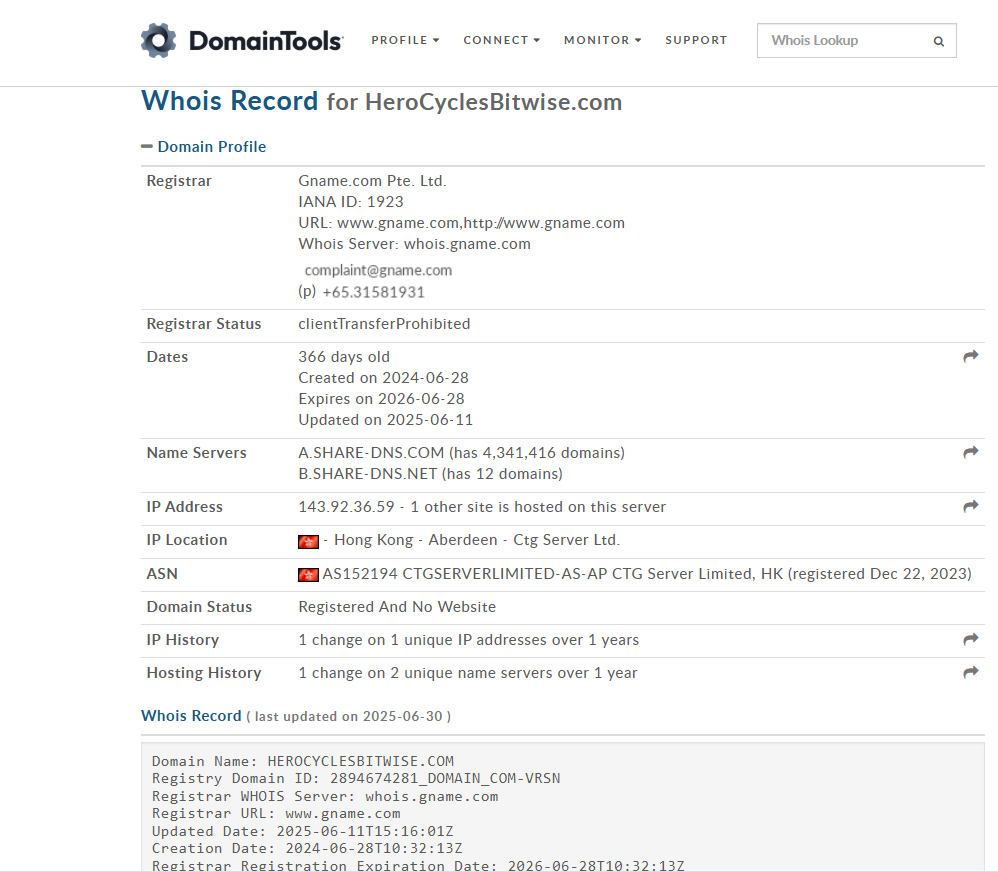Open the Monitor dropdown menu
This screenshot has width=998, height=872.
click(603, 40)
